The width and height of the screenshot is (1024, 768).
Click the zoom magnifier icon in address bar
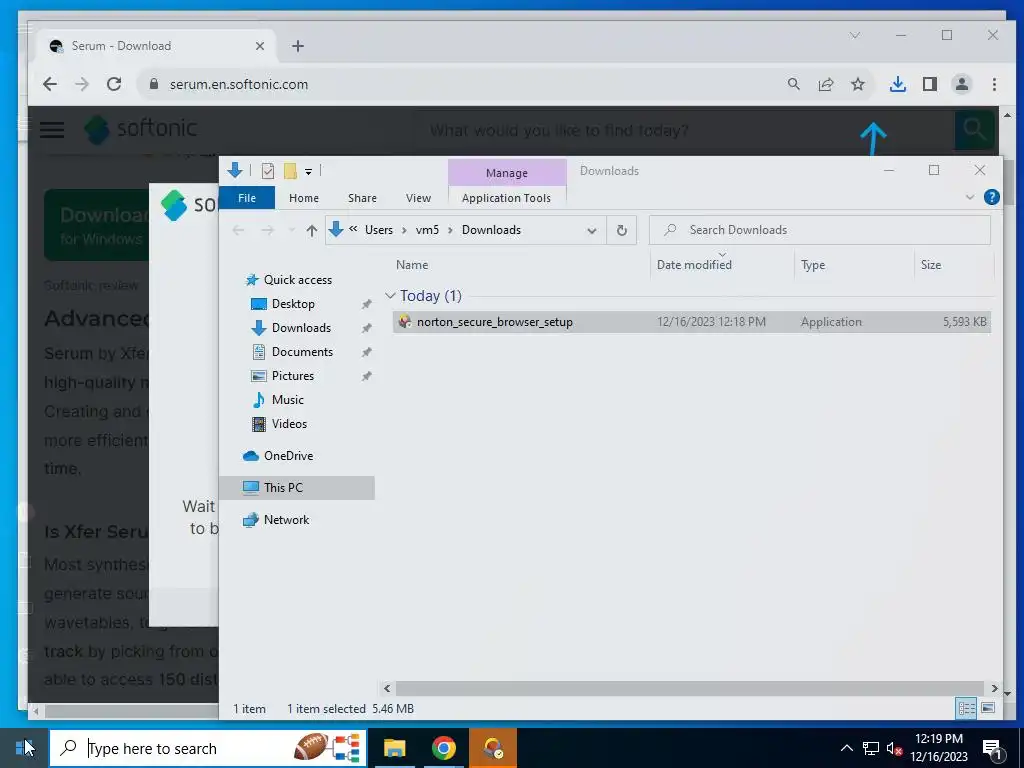(x=793, y=84)
